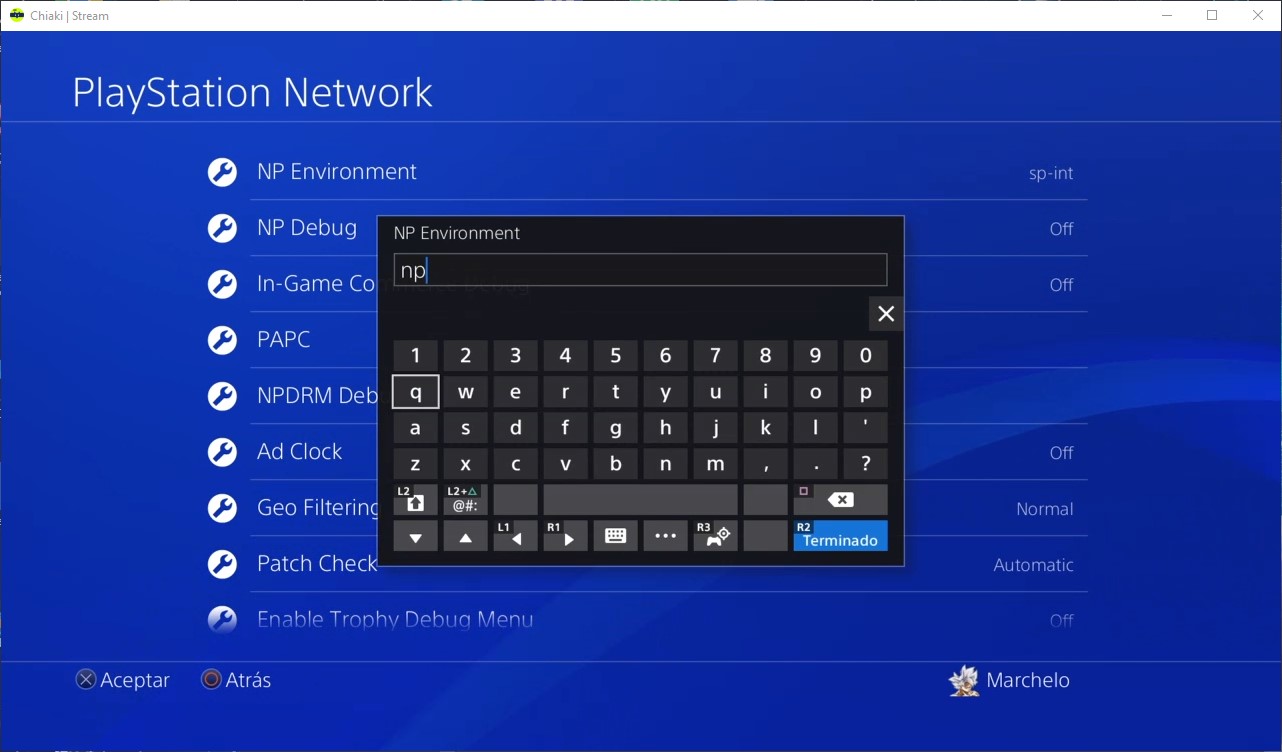Click the Chiaki app icon in title bar
This screenshot has width=1282, height=752.
pos(17,16)
